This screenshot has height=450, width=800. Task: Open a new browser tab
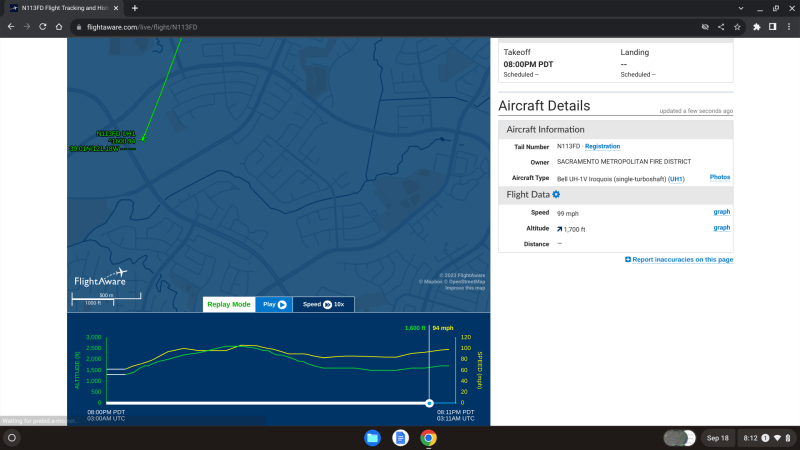point(135,8)
